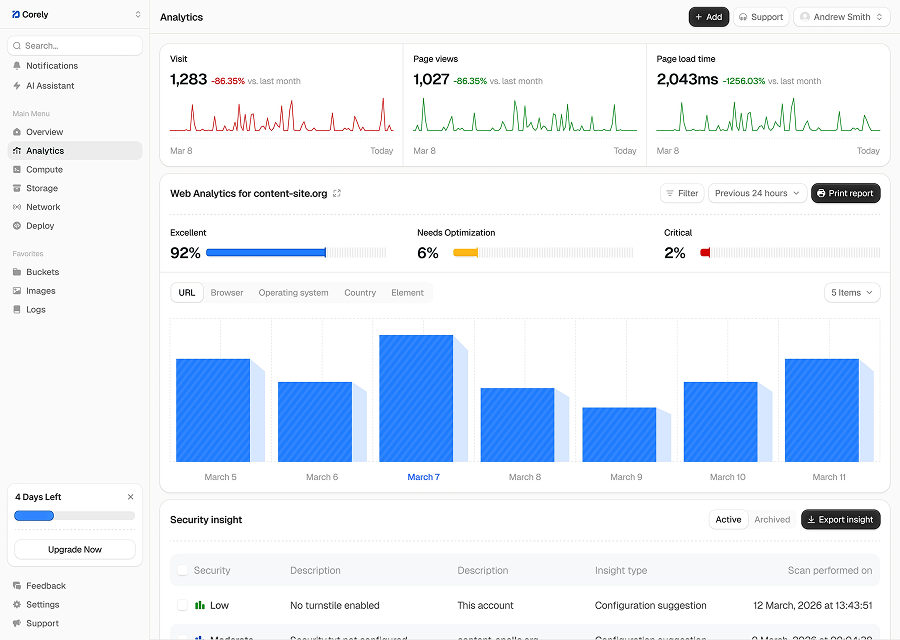Screen dimensions: 900x640
Task: Open Storage icon in main menu
Action: pyautogui.click(x=17, y=188)
